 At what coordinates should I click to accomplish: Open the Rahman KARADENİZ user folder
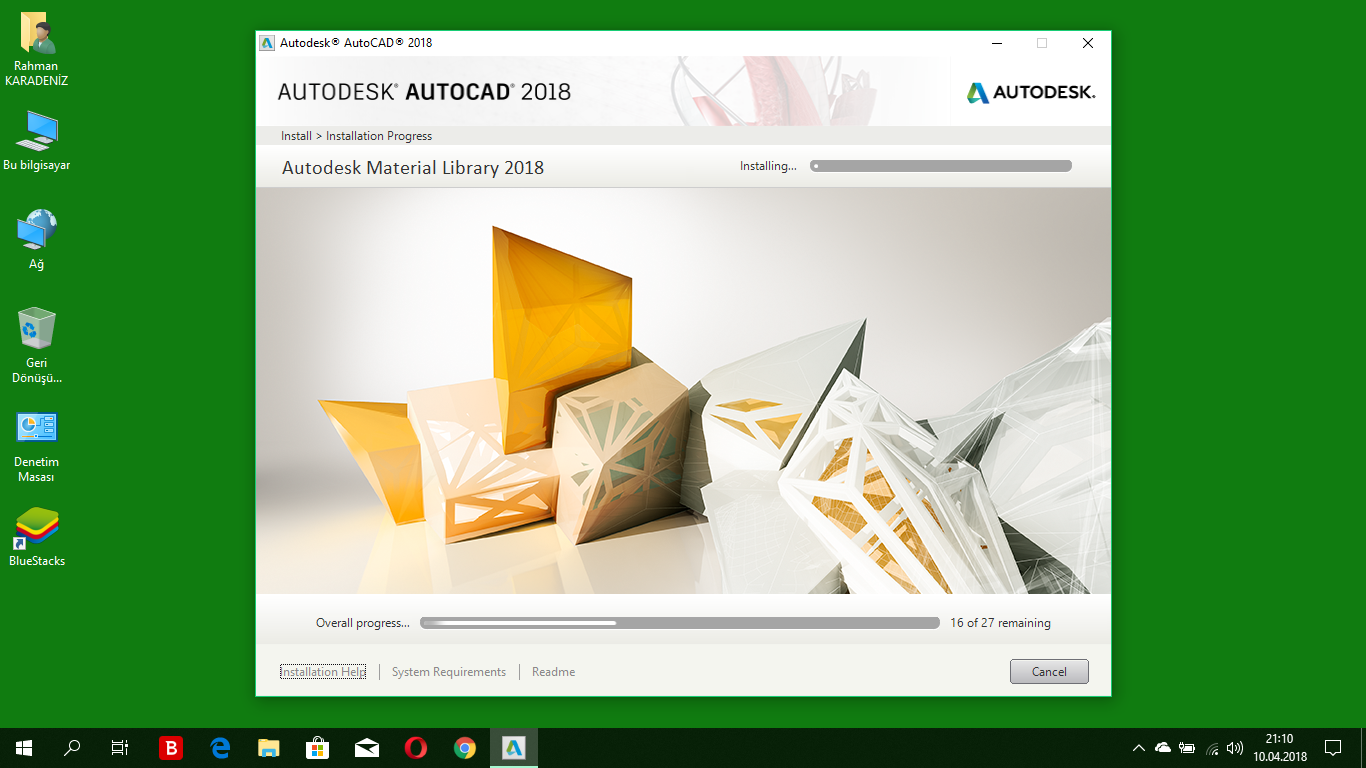coord(37,50)
